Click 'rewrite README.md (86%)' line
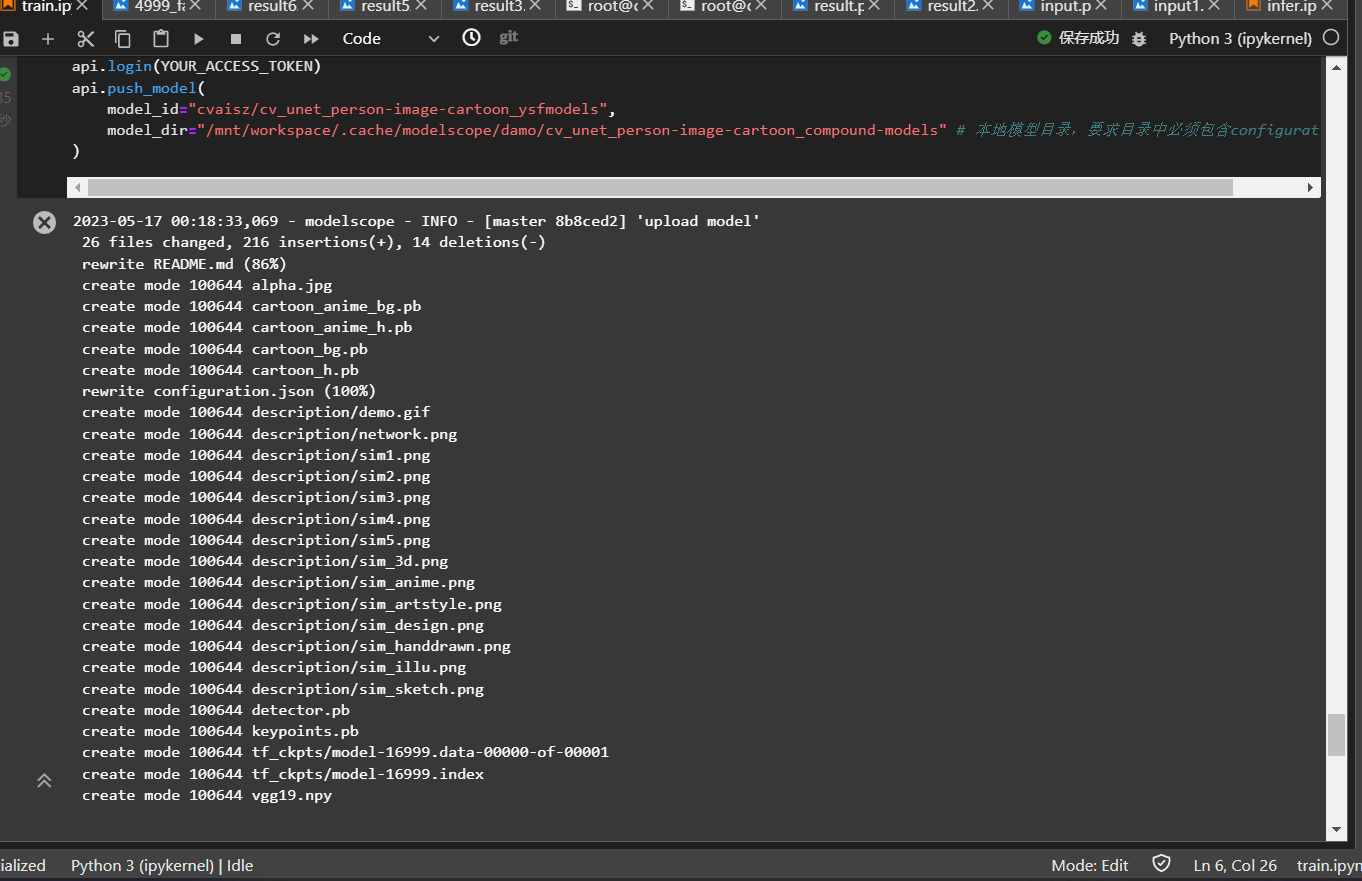The width and height of the screenshot is (1362, 881). [x=184, y=264]
